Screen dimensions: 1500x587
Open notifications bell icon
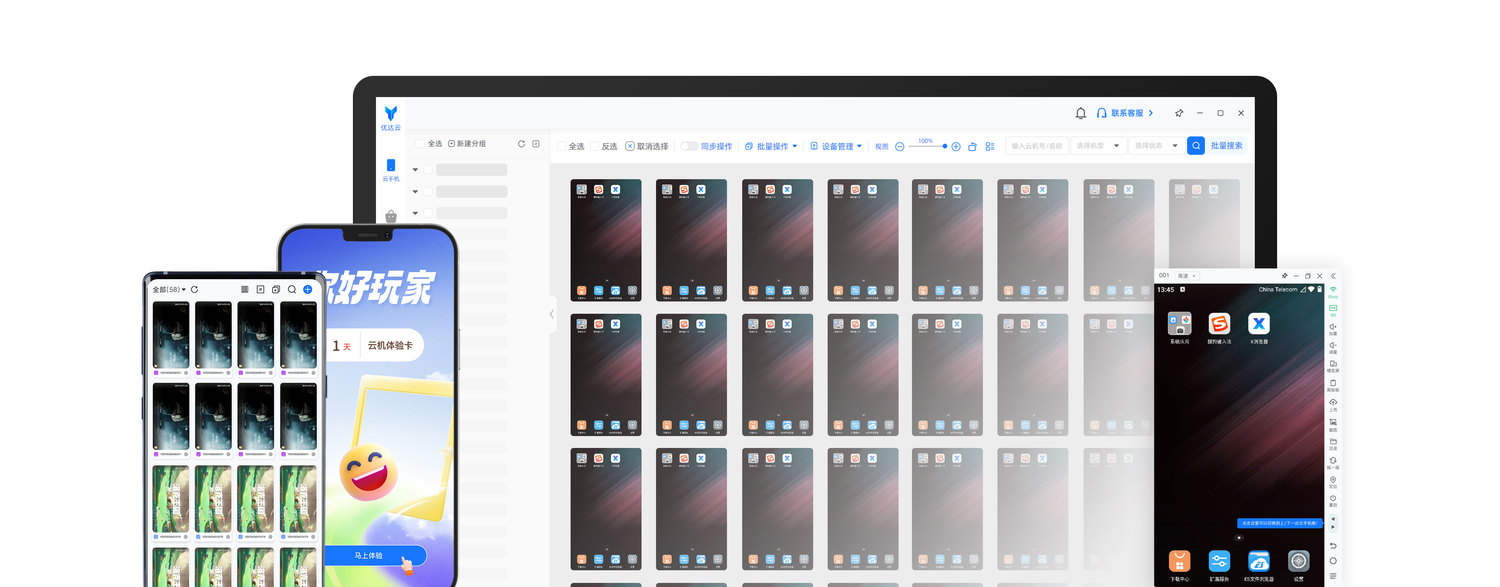coord(1080,114)
